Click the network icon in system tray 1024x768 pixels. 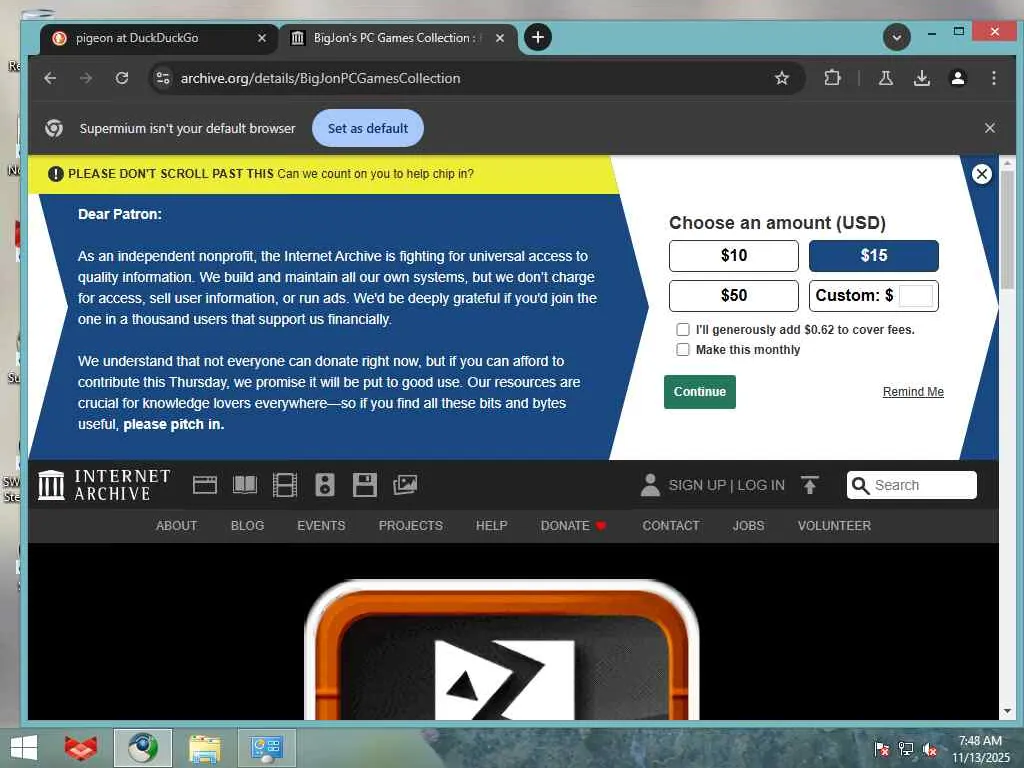pos(906,749)
